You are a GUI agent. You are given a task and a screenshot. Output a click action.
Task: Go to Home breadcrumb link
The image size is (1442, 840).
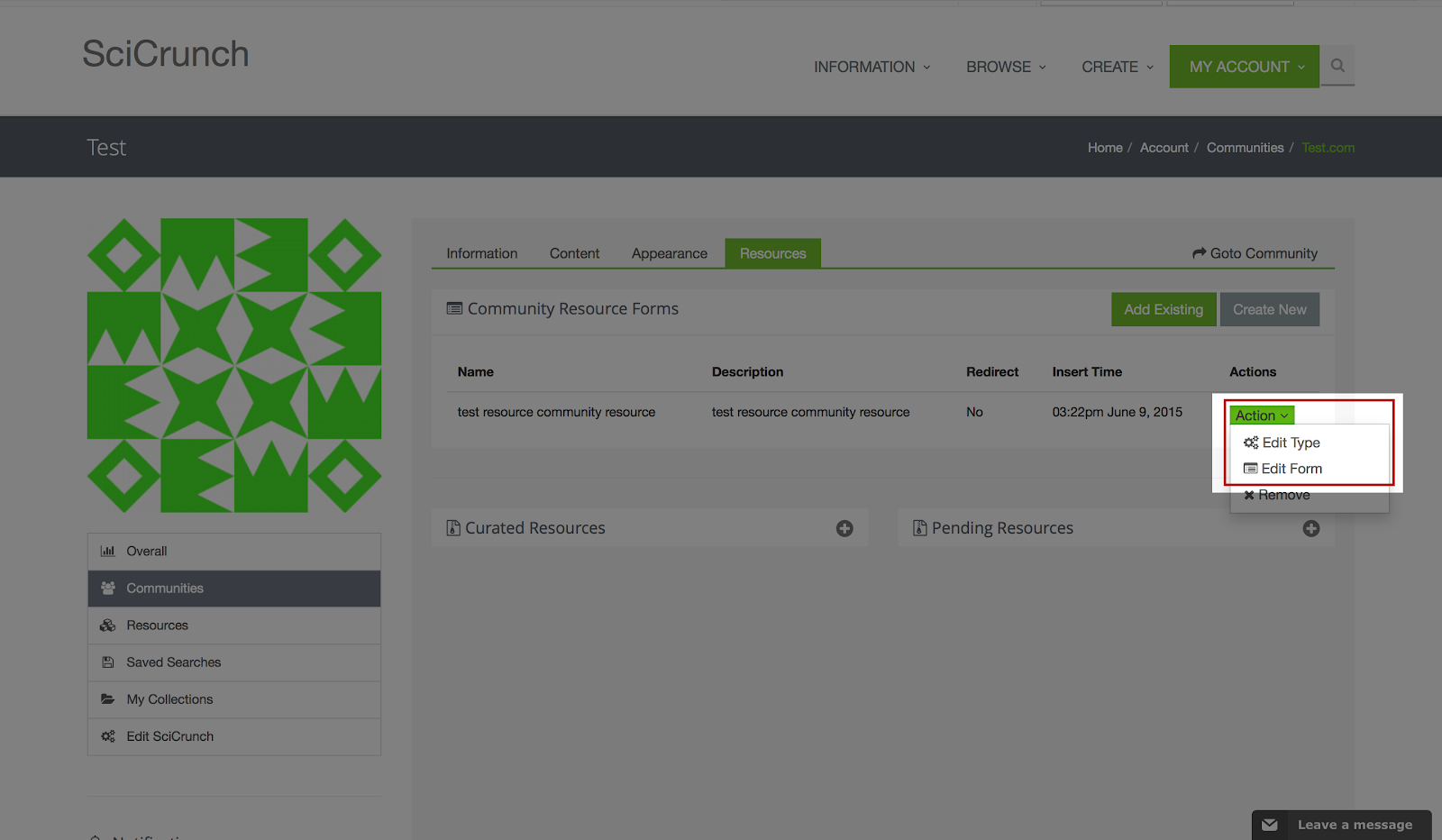pyautogui.click(x=1105, y=148)
